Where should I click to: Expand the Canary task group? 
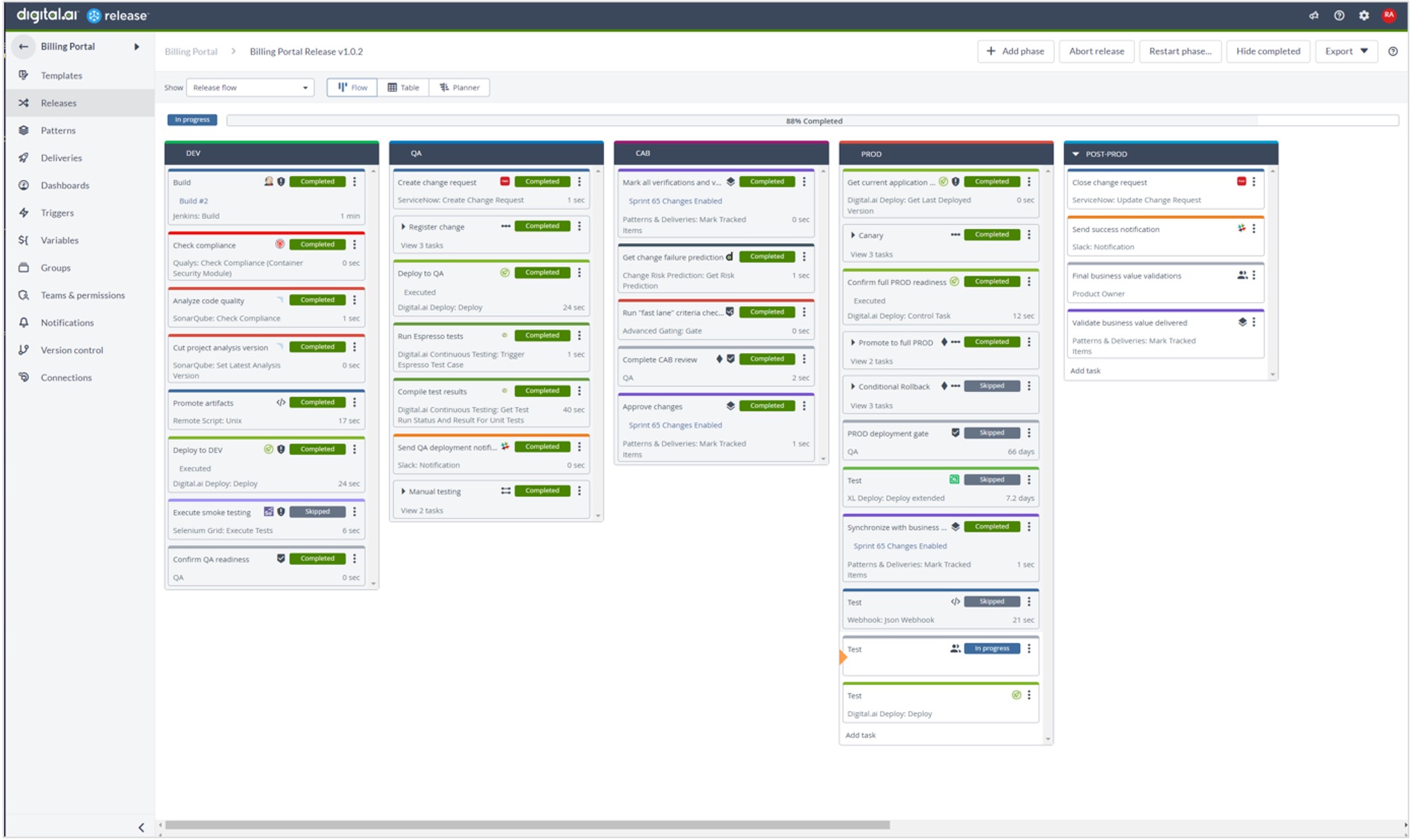tap(852, 235)
